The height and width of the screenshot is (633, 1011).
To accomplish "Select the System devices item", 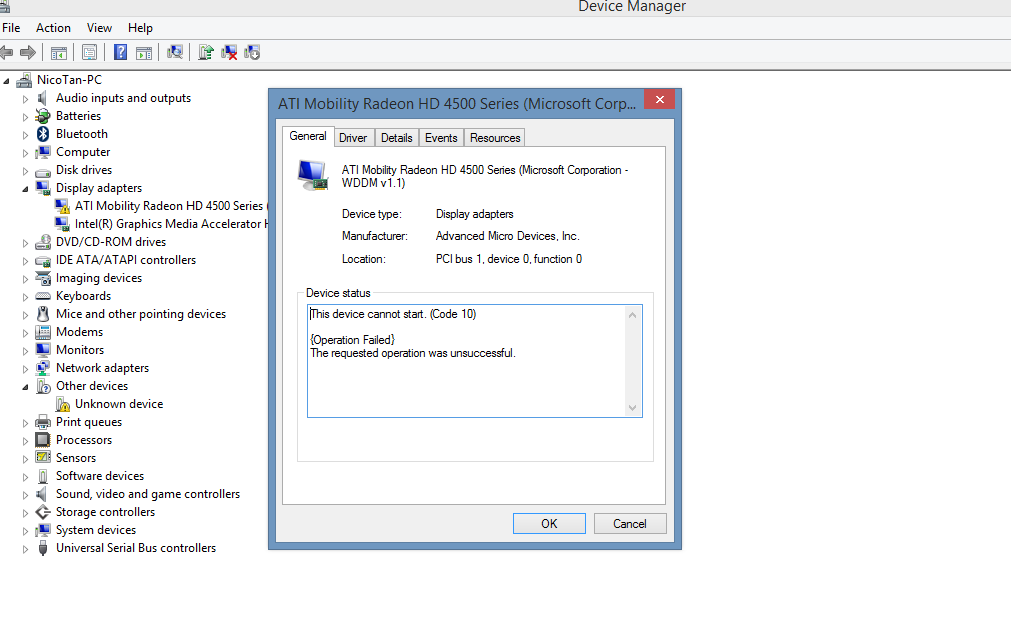I will click(x=96, y=530).
